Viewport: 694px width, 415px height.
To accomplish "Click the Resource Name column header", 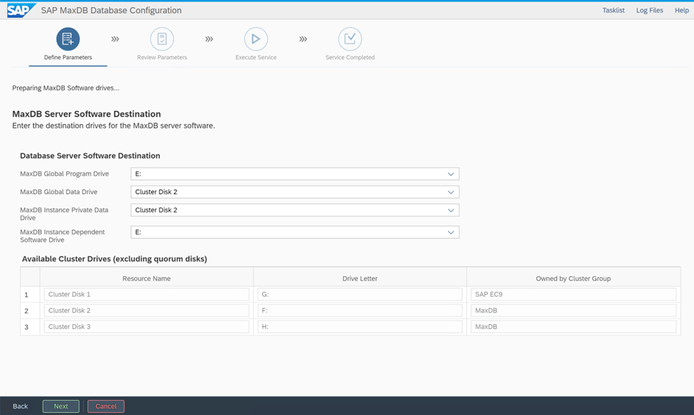I will [x=147, y=279].
